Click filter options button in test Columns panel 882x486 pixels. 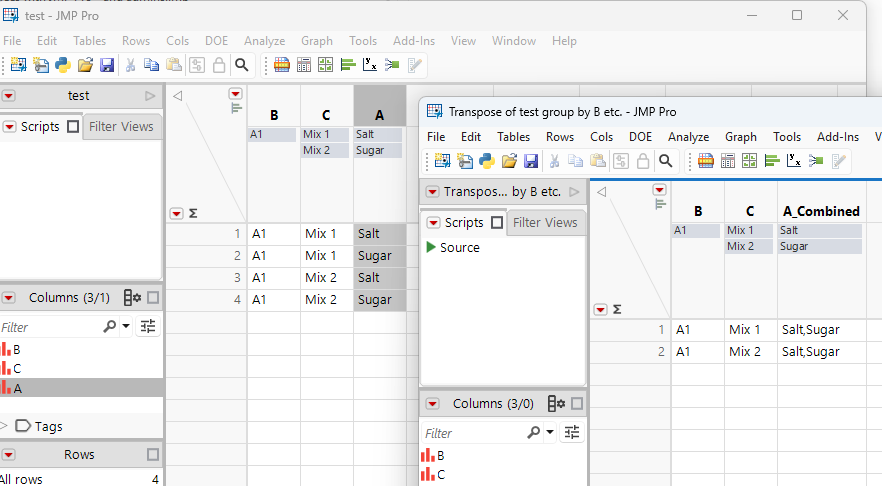[148, 326]
